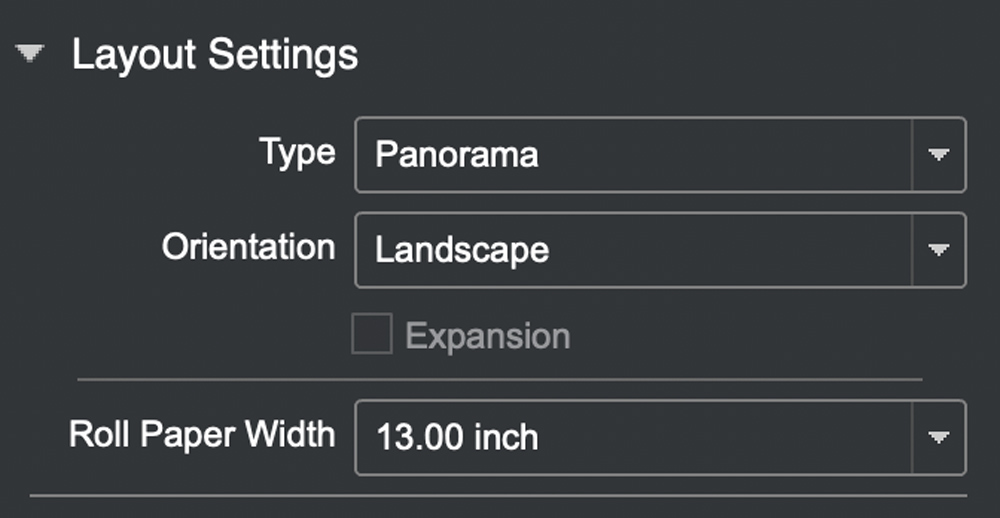Click the divider line under Roll Paper Width
The image size is (1000, 518).
coord(500,496)
